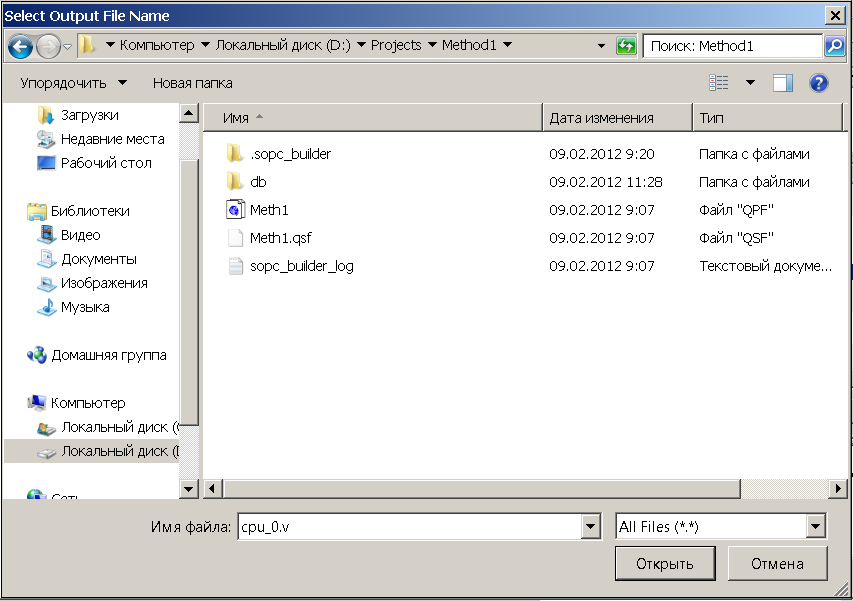Click the Компьютер breadcrumb in address bar
The height and width of the screenshot is (601, 853).
pyautogui.click(x=157, y=45)
